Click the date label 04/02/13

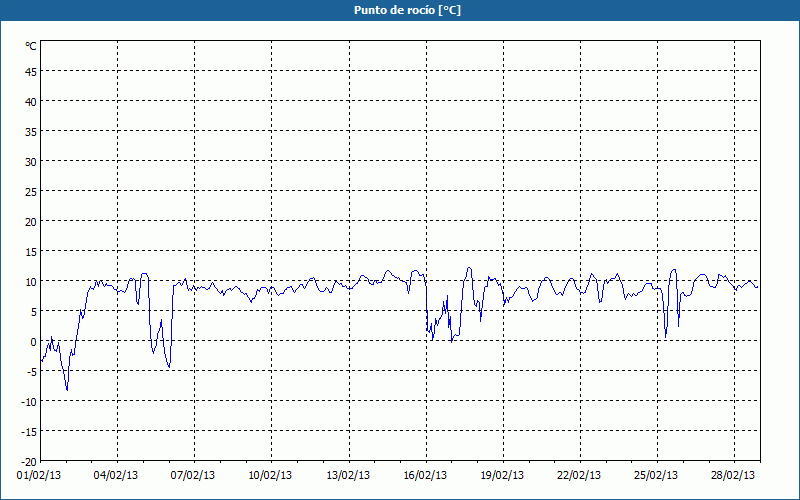tap(116, 476)
